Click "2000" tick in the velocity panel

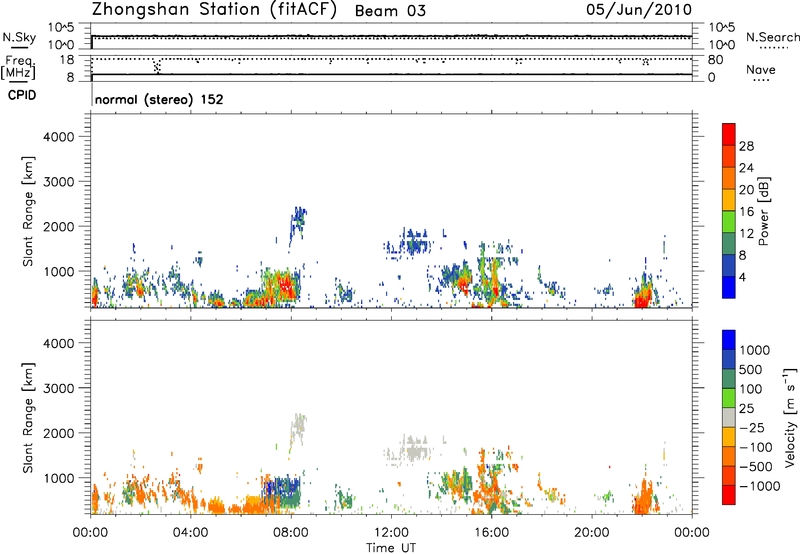(59, 433)
